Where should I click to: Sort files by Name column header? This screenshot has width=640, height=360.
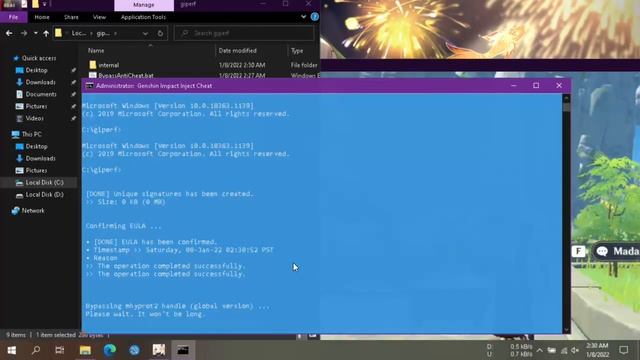point(96,51)
